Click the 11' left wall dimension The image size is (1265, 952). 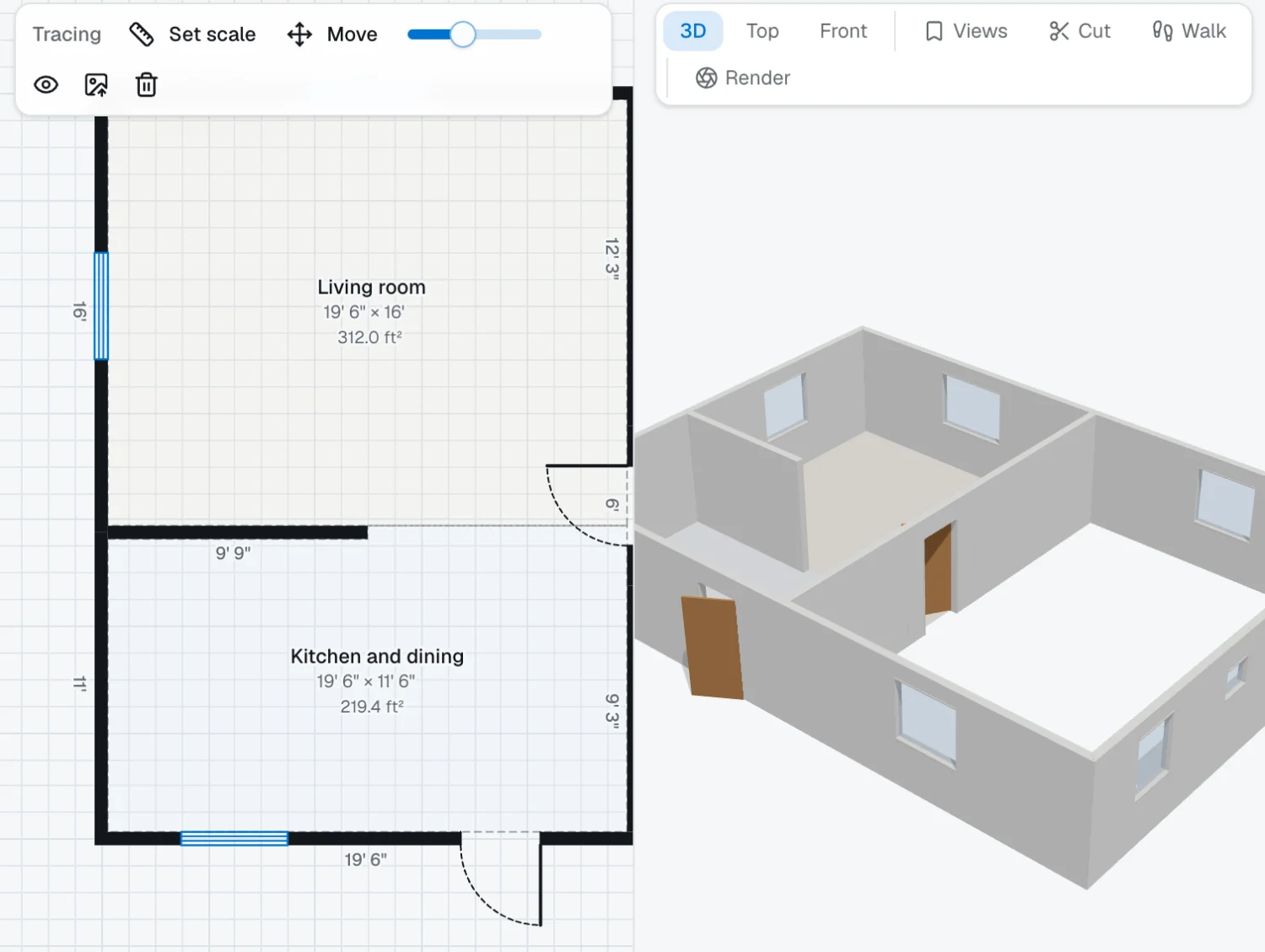click(79, 684)
